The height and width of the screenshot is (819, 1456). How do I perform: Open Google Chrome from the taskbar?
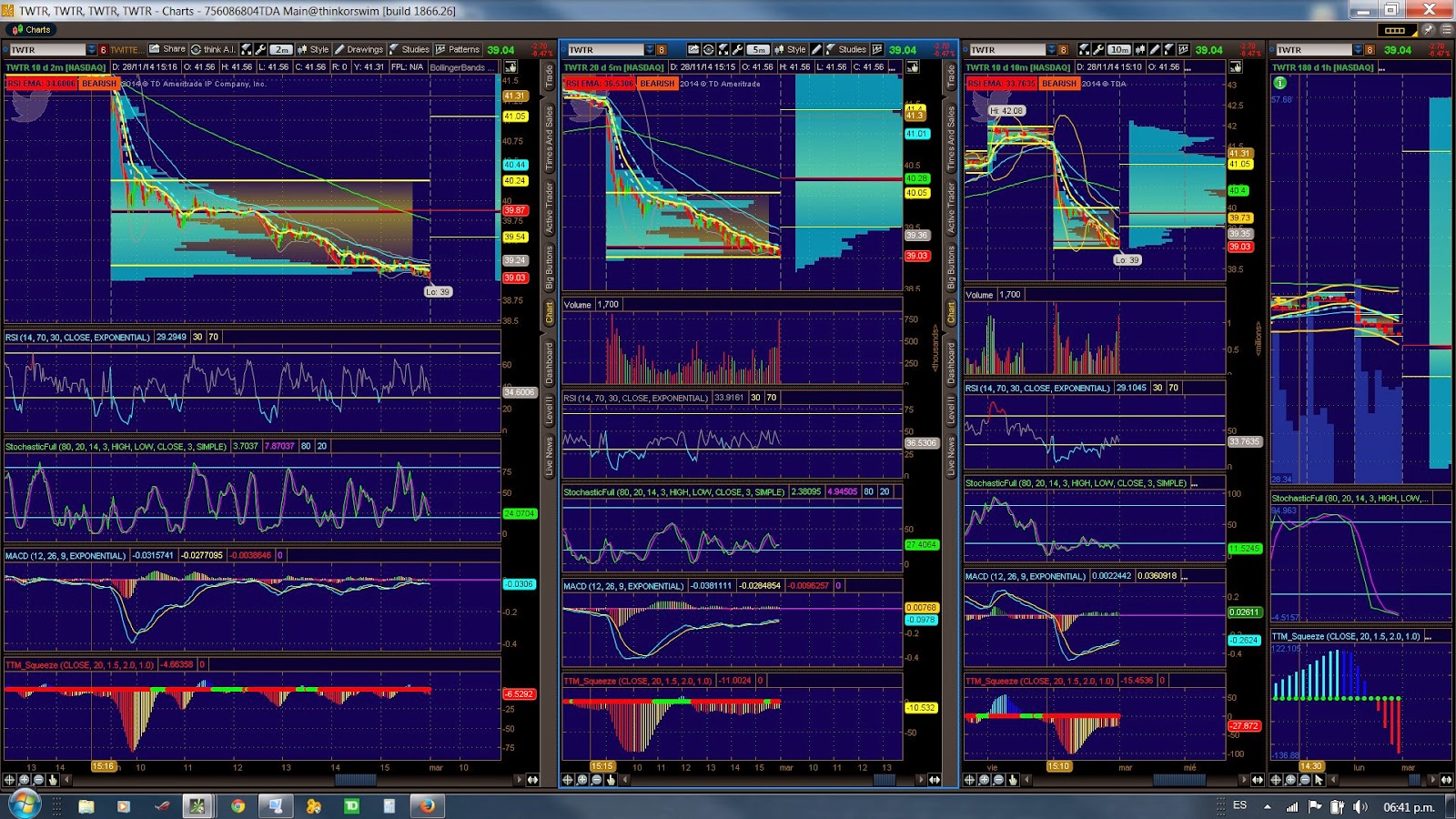[238, 805]
